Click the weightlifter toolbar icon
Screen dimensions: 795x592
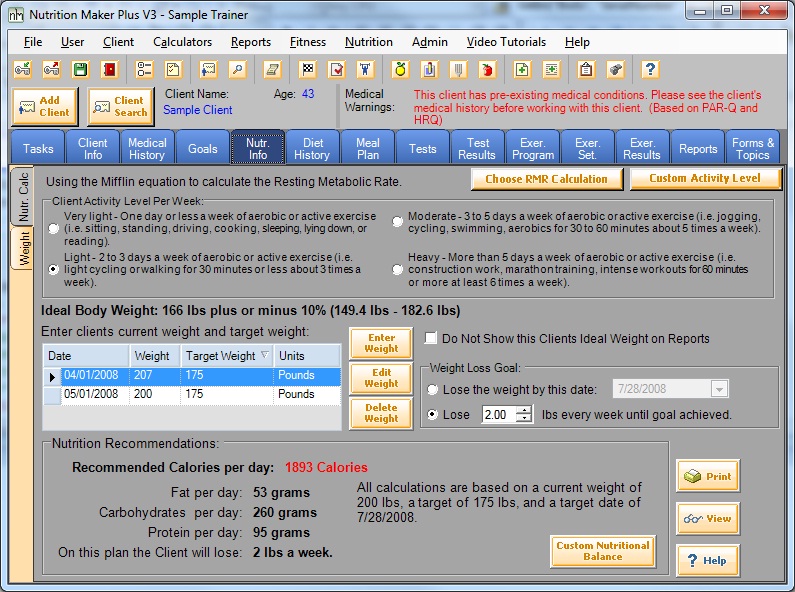pos(365,69)
